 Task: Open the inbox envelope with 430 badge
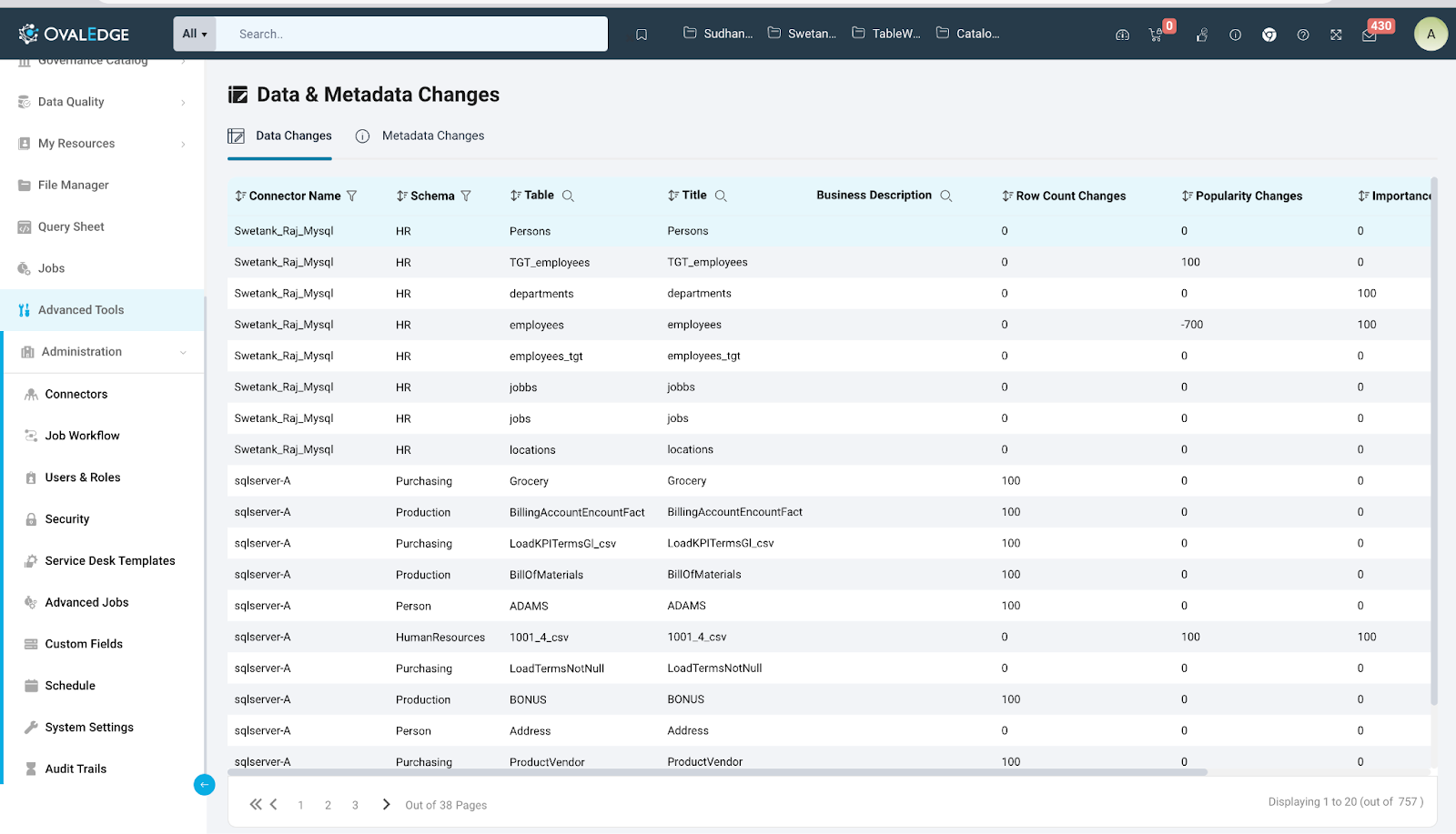tap(1370, 35)
